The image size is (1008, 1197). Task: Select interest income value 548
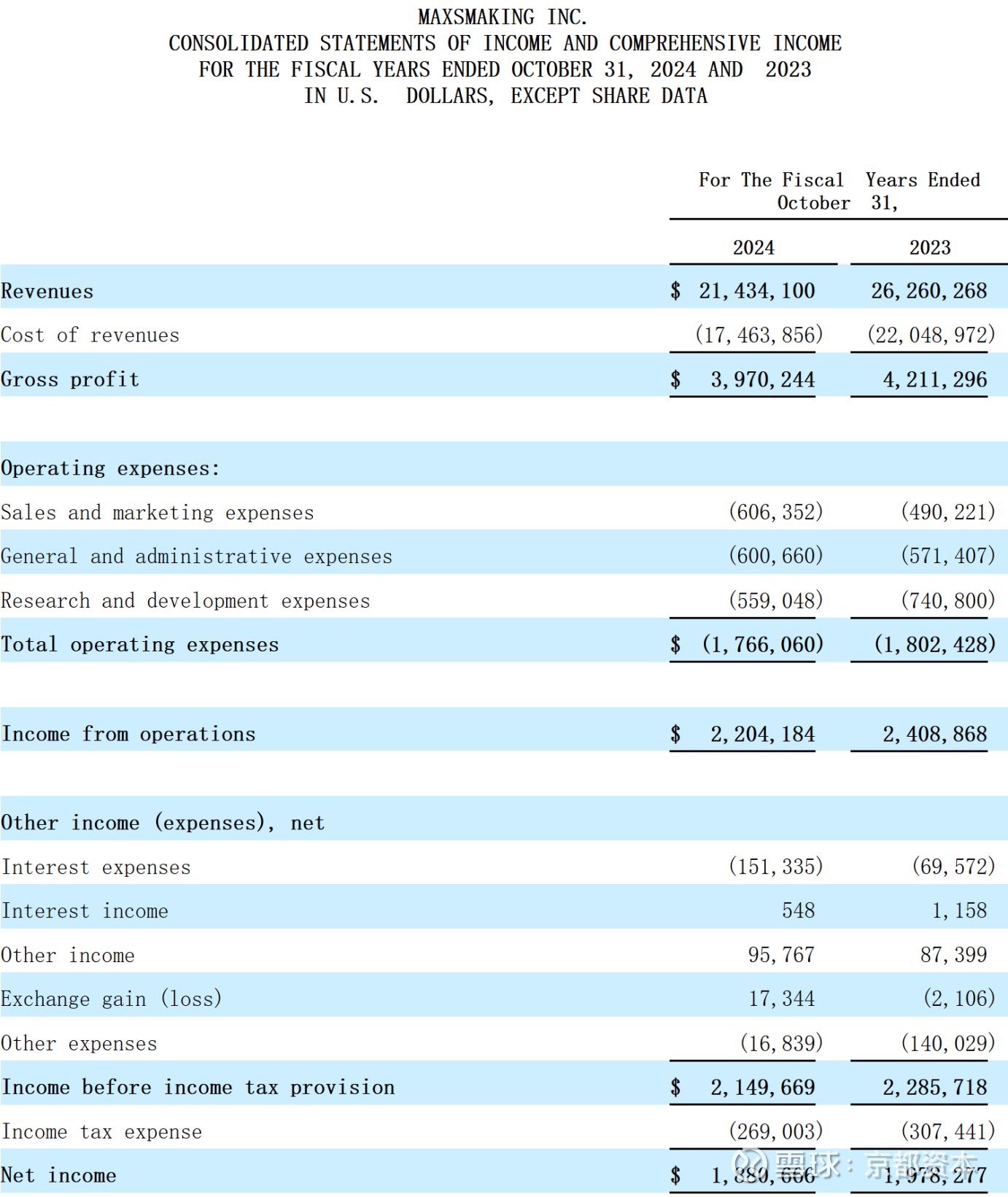pos(799,910)
